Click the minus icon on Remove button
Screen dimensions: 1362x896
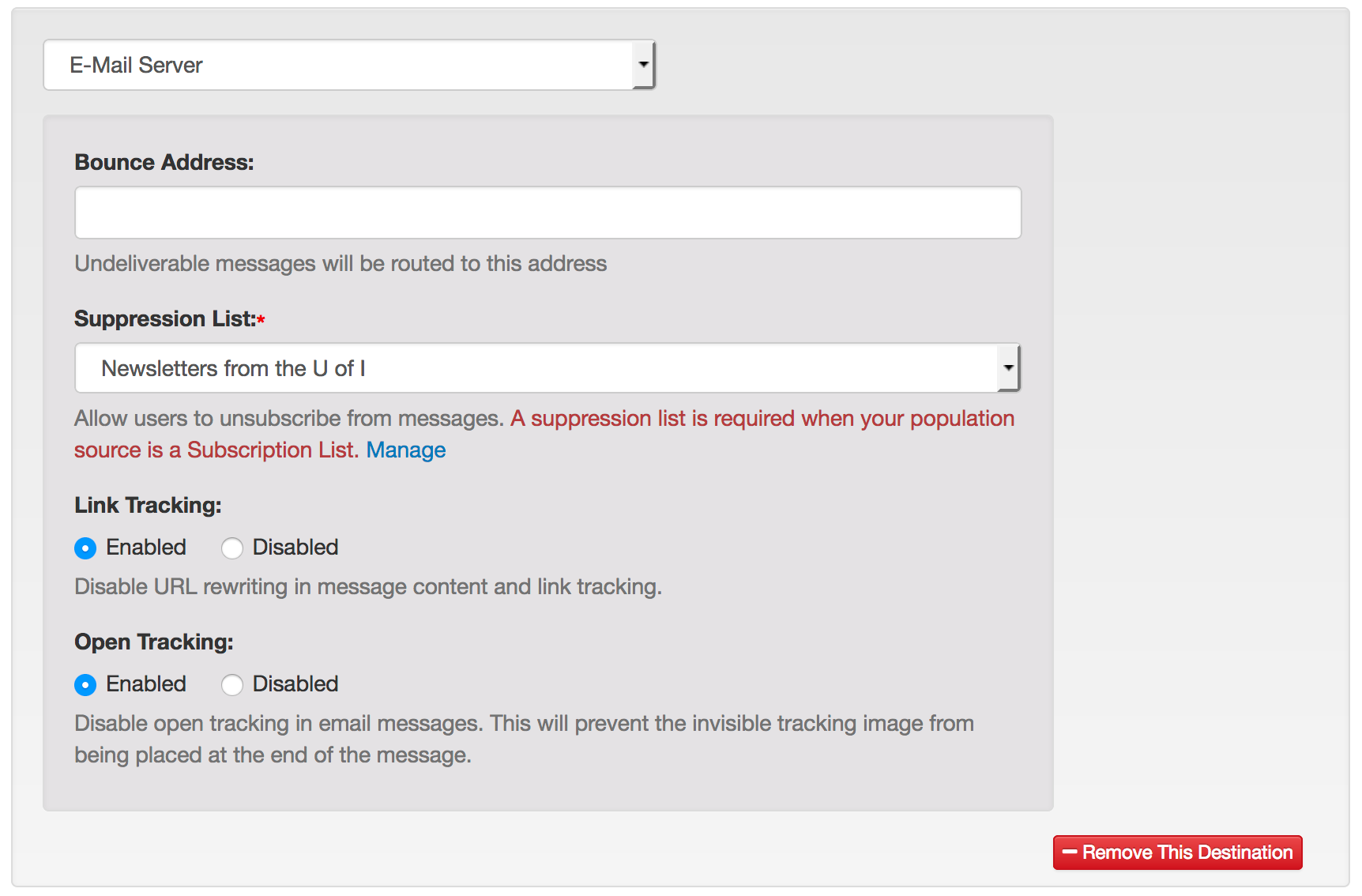(x=1070, y=853)
